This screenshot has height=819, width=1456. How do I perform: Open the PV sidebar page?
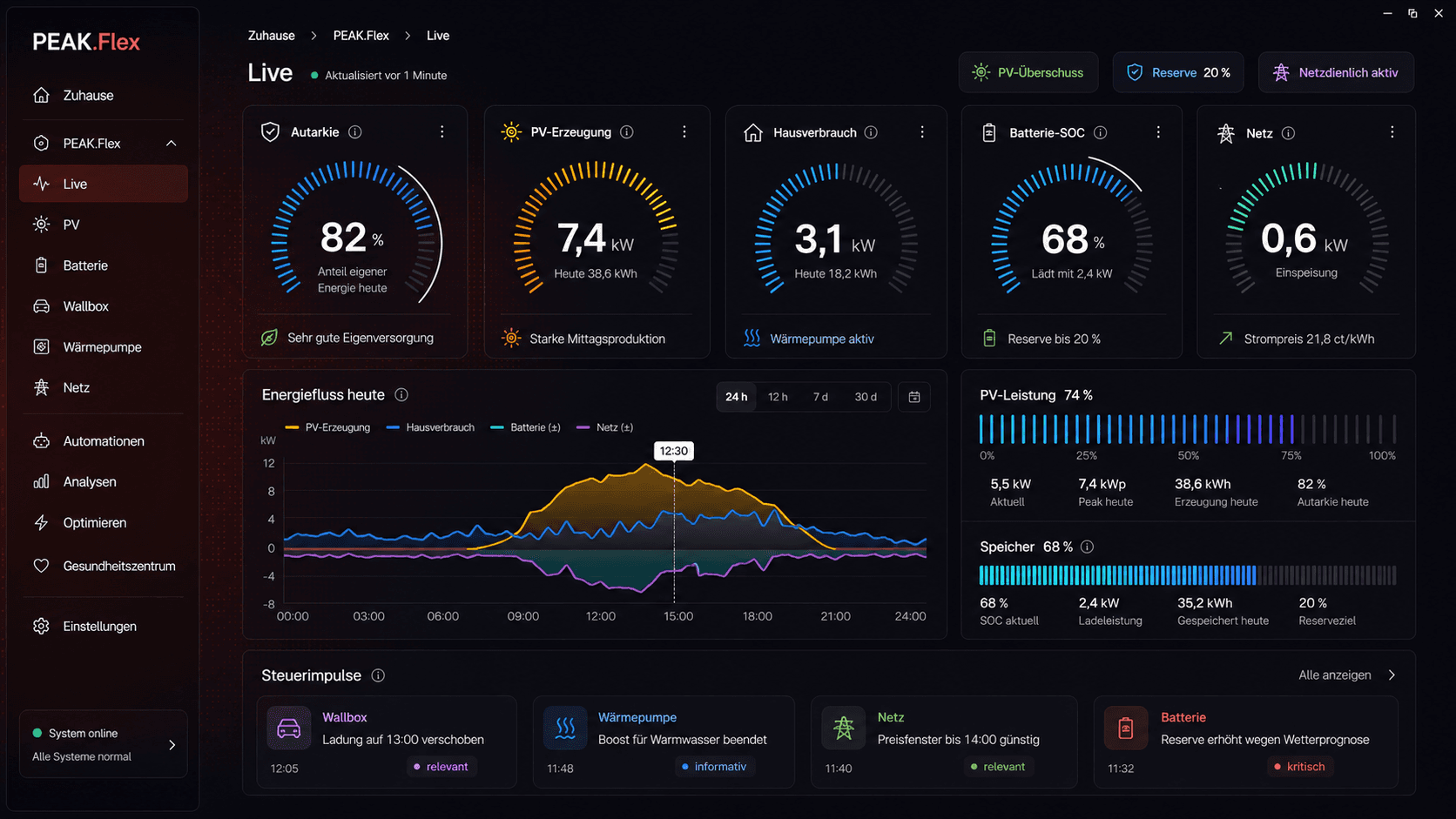pyautogui.click(x=103, y=225)
